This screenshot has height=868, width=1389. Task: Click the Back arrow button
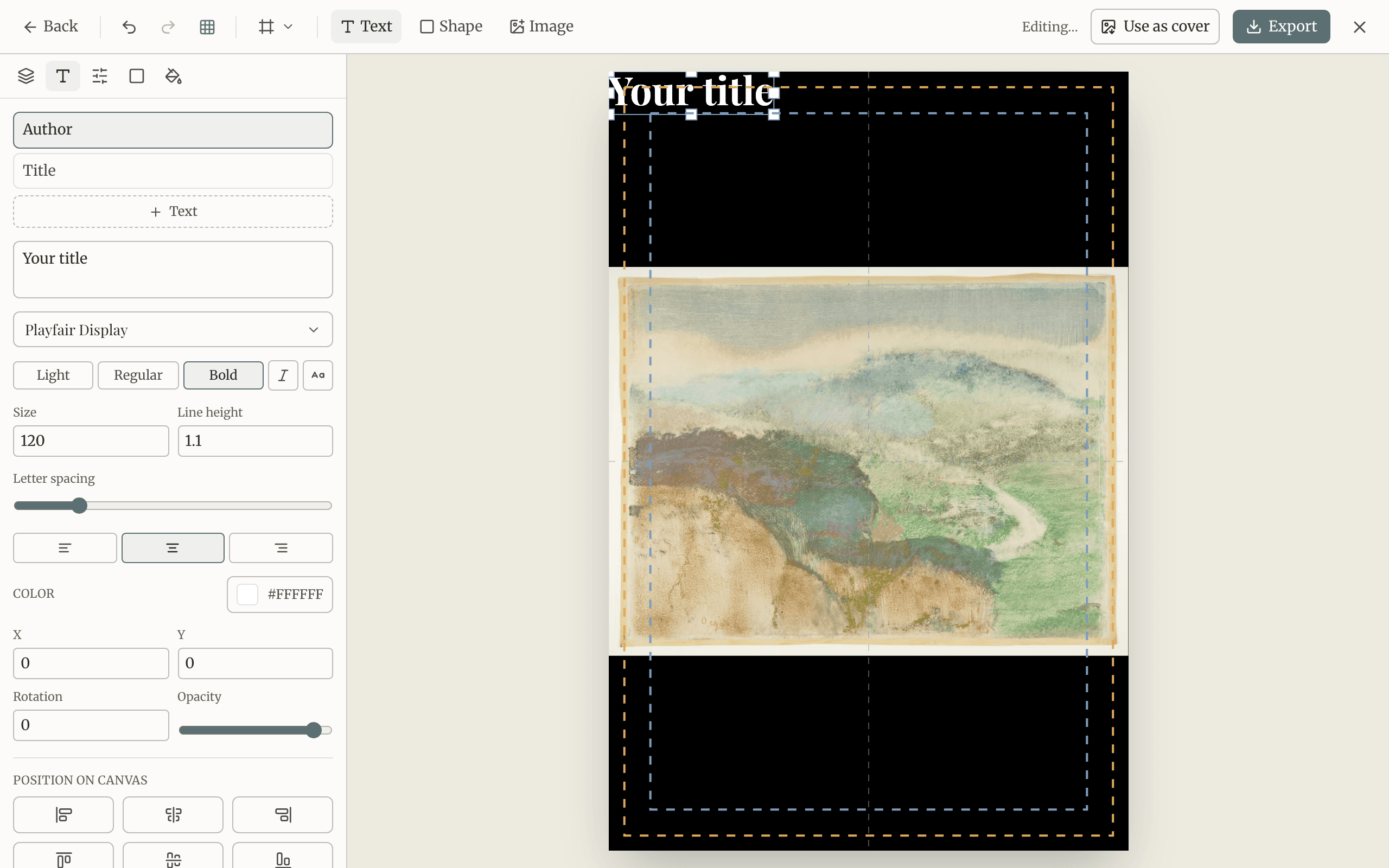[x=50, y=27]
